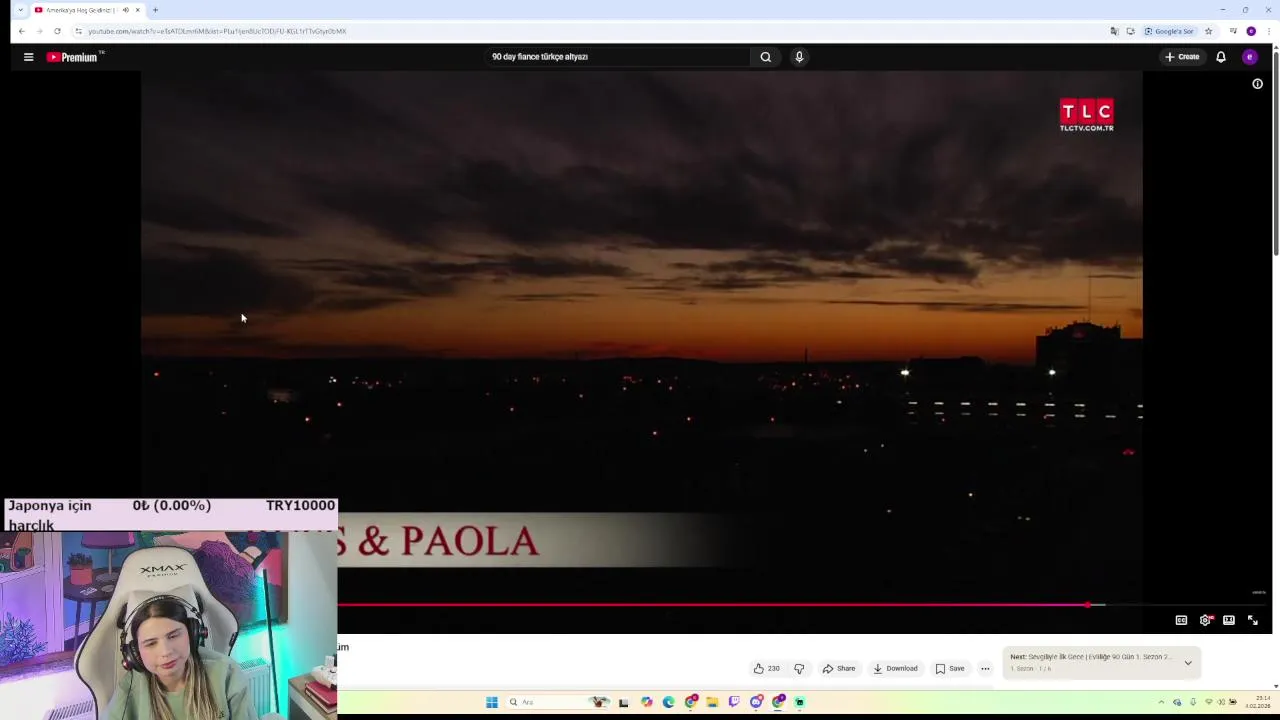Open the player settings gear
This screenshot has height=720, width=1280.
pyautogui.click(x=1205, y=620)
